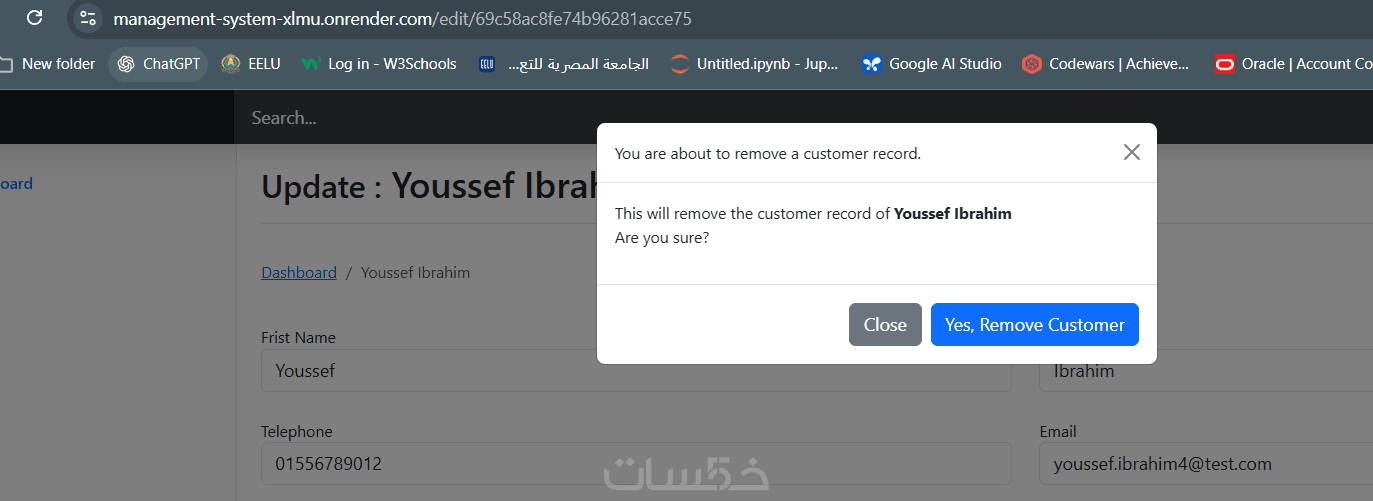Open the EELU bookmark
1373x501 pixels.
(x=251, y=64)
